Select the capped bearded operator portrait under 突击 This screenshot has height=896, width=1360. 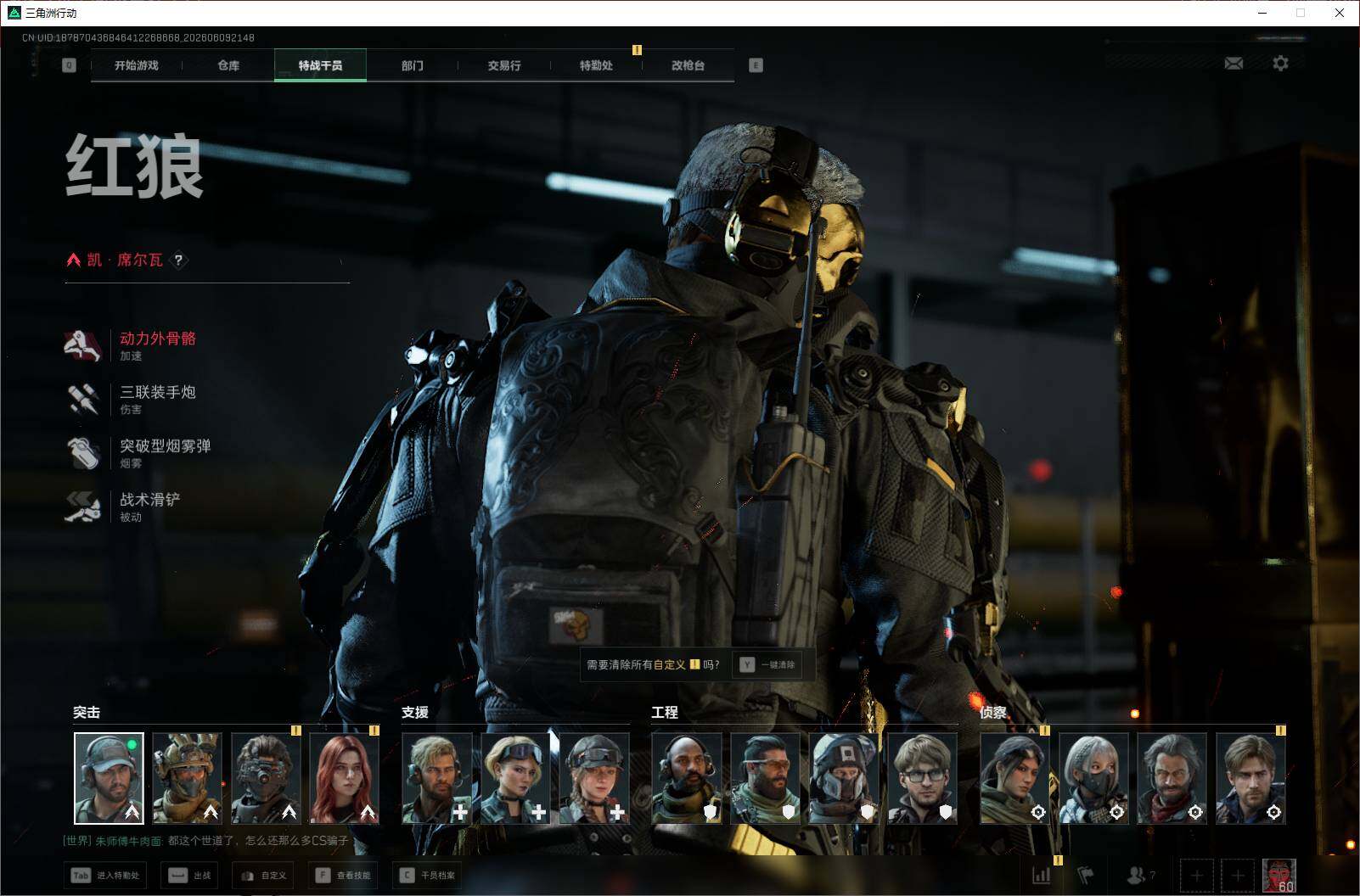click(109, 778)
